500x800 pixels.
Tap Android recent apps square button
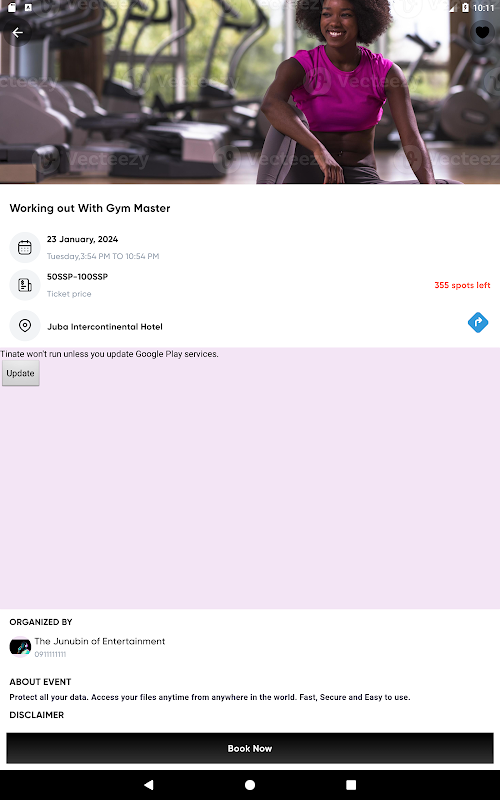pos(351,785)
